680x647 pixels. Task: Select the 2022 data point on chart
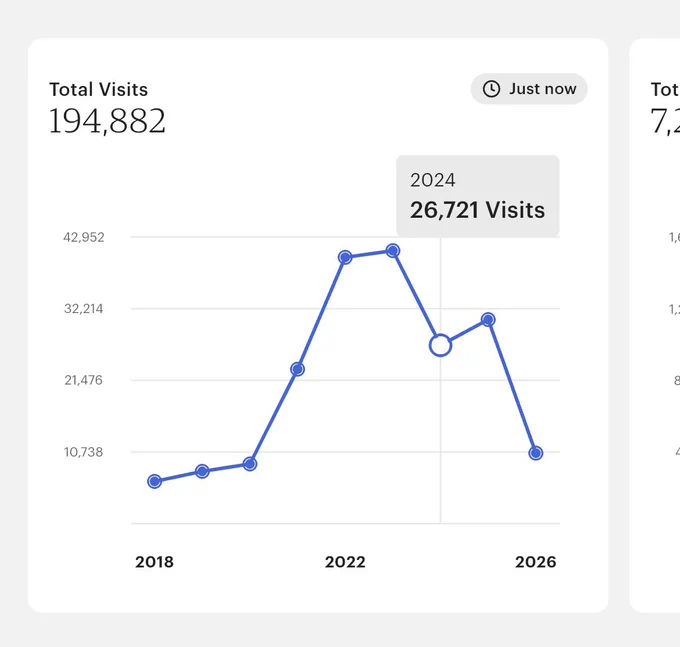[345, 258]
